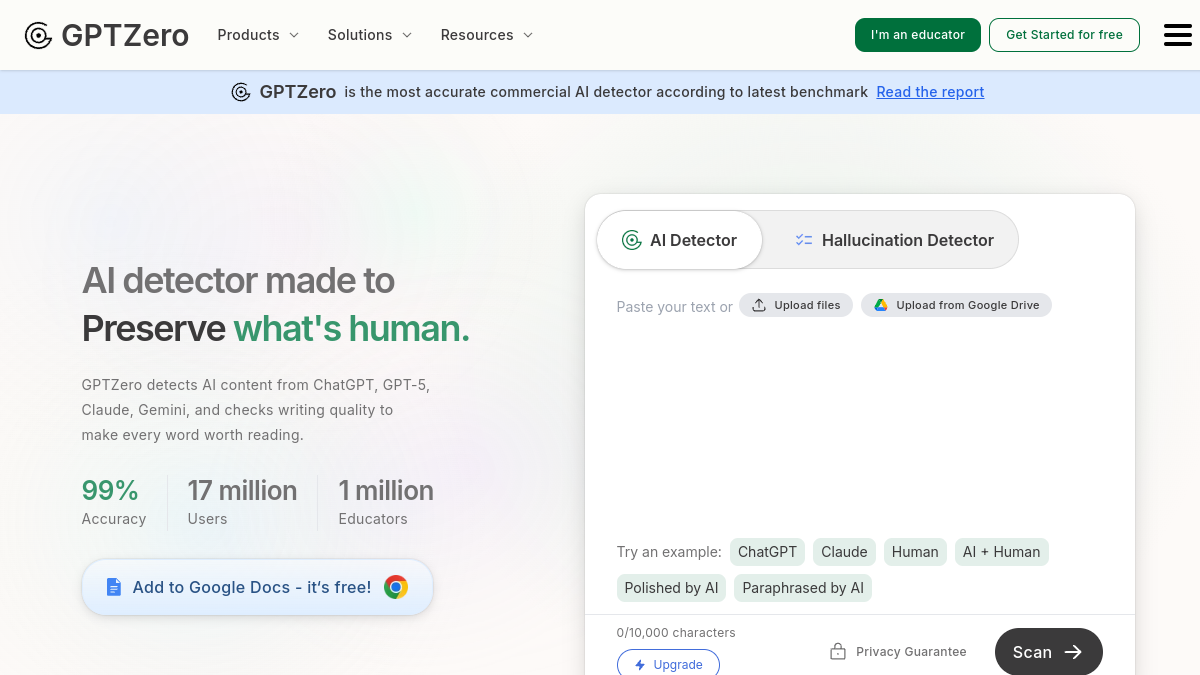
Task: Open the hamburger menu icon
Action: [1177, 35]
